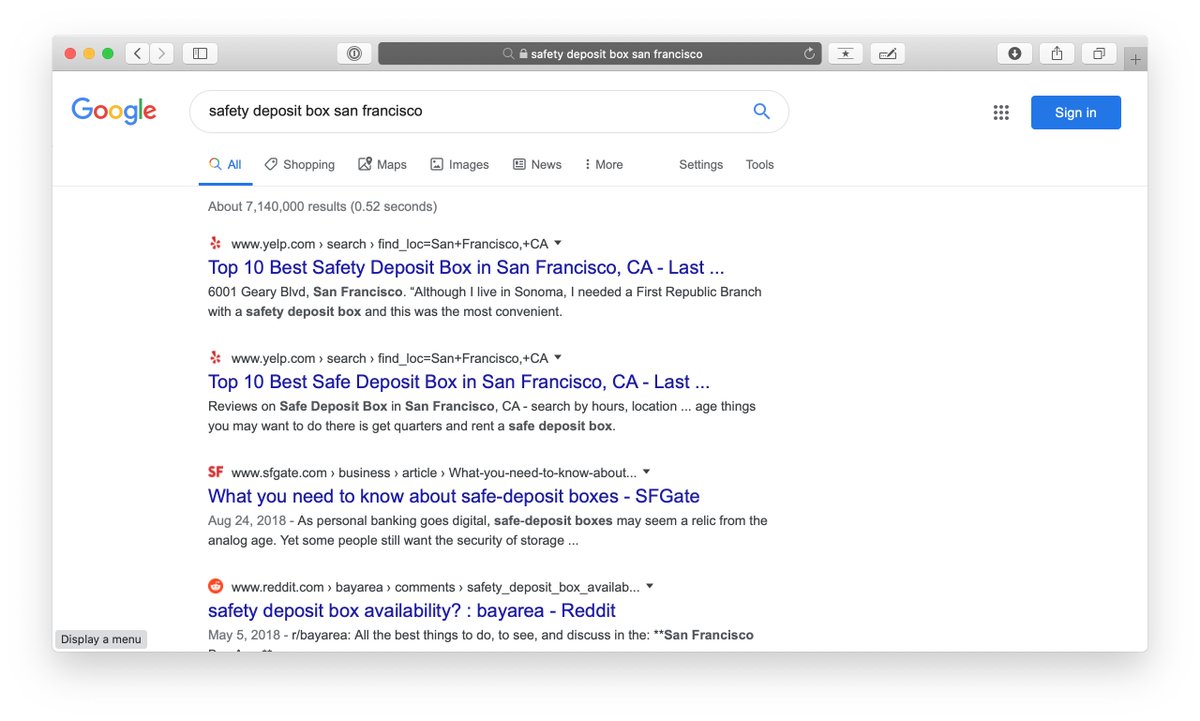Minimize the Safari window
The height and width of the screenshot is (721, 1200).
(x=90, y=53)
